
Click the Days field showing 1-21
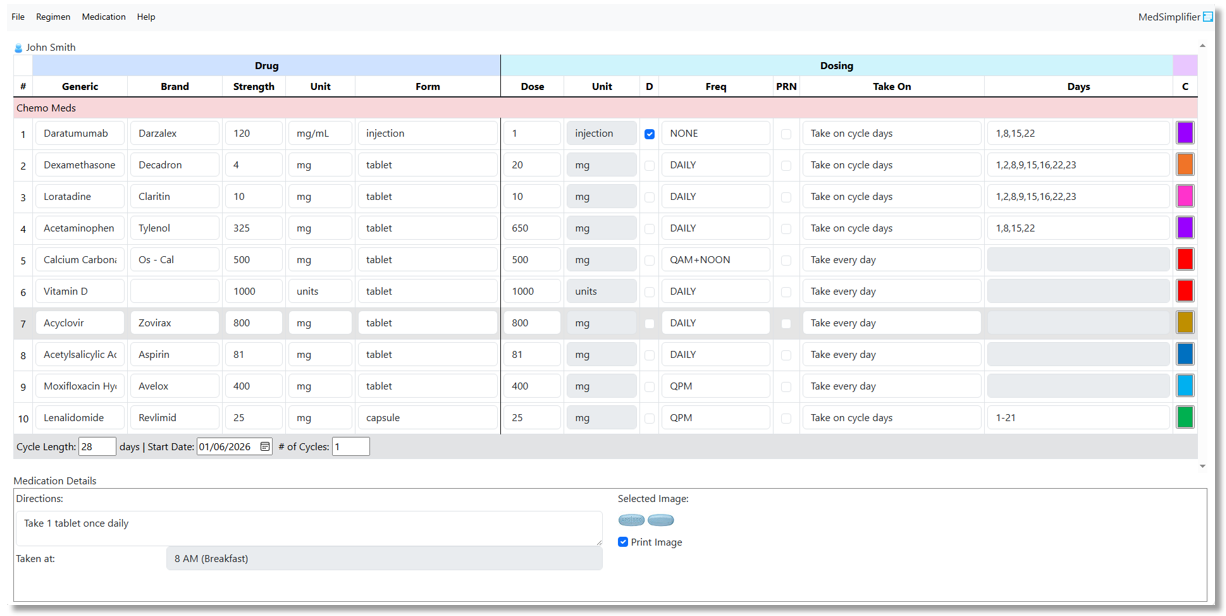[1078, 418]
